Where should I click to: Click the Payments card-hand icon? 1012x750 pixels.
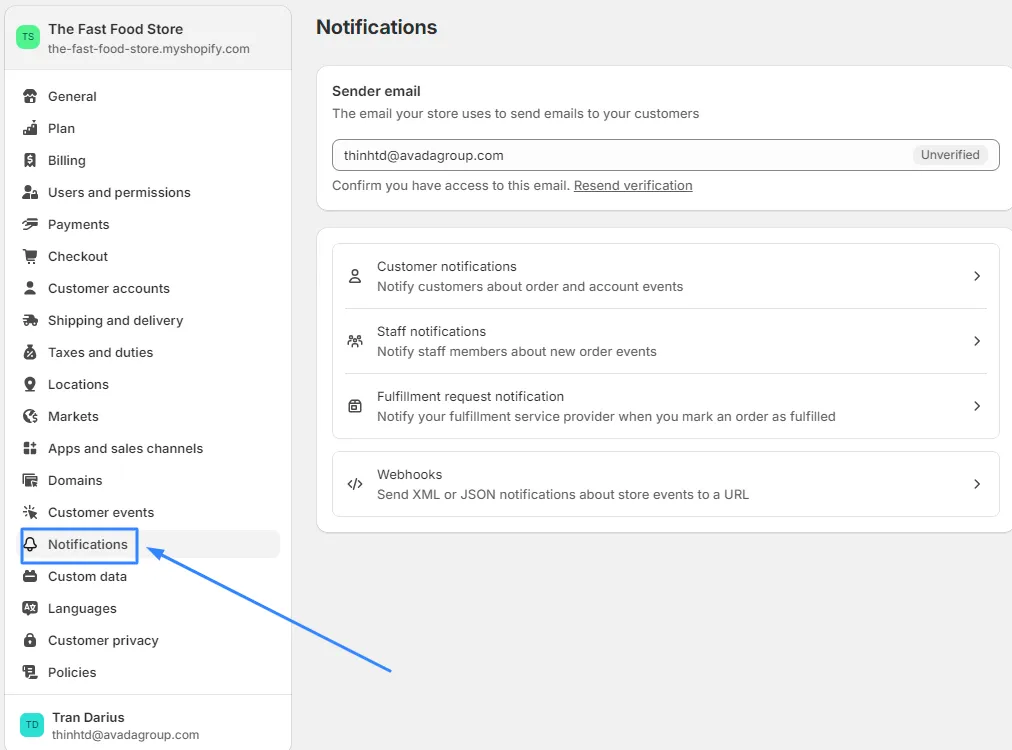pyautogui.click(x=30, y=224)
